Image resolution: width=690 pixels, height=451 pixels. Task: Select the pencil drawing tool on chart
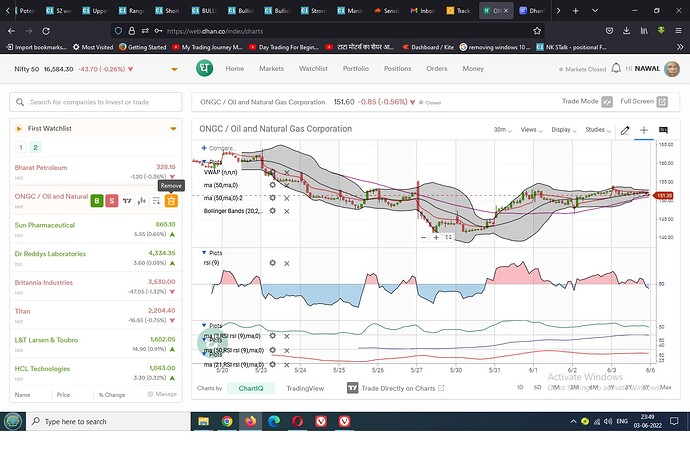[625, 130]
